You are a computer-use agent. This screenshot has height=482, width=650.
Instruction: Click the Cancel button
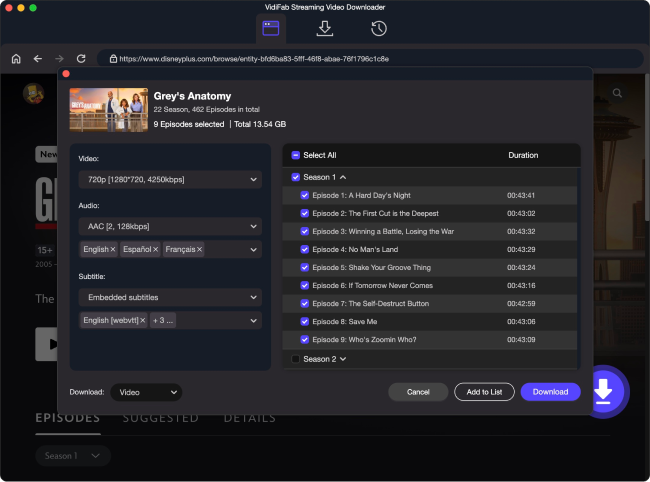click(x=418, y=392)
